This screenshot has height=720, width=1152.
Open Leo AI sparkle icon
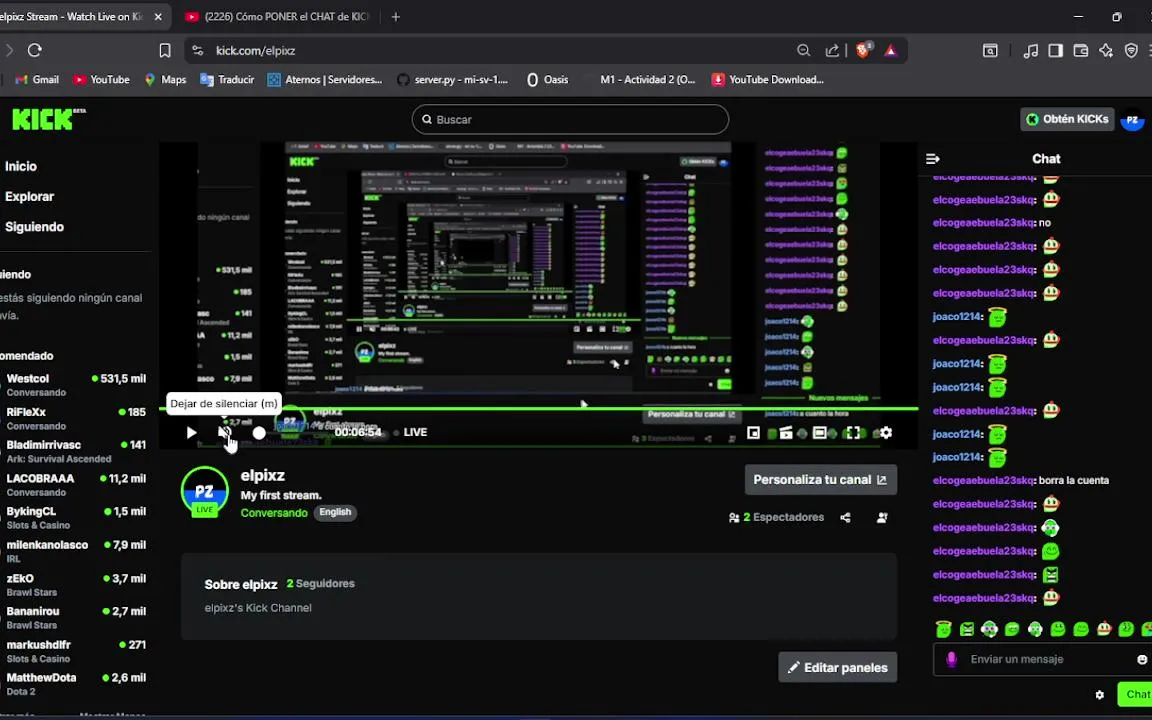(1106, 50)
